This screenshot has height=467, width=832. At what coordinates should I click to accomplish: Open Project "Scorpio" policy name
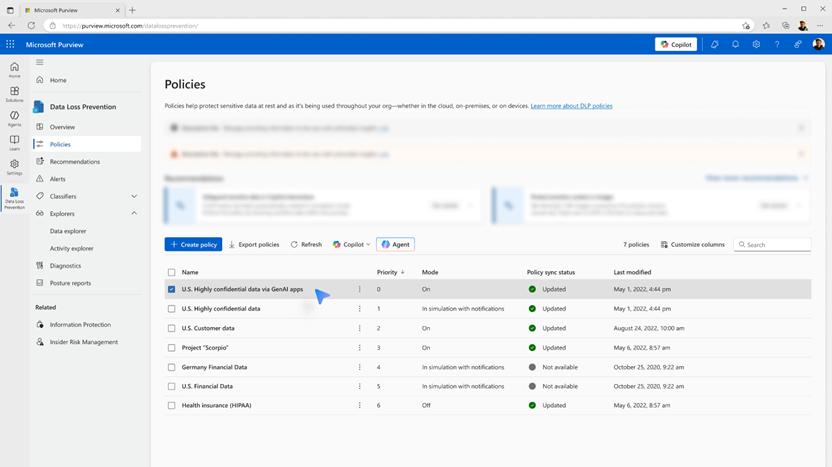pyautogui.click(x=205, y=348)
